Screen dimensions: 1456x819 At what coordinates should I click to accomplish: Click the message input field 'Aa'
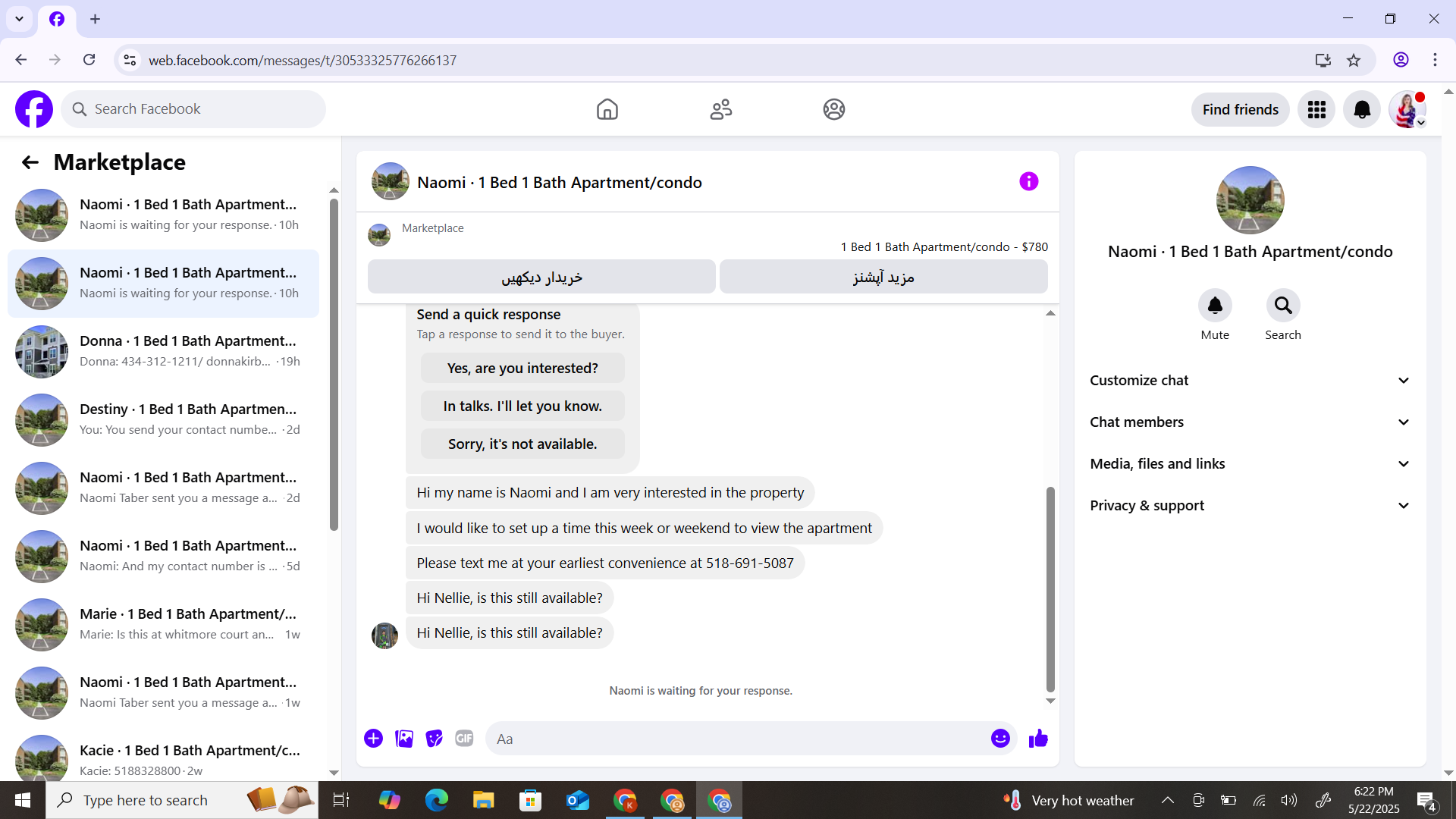click(736, 739)
